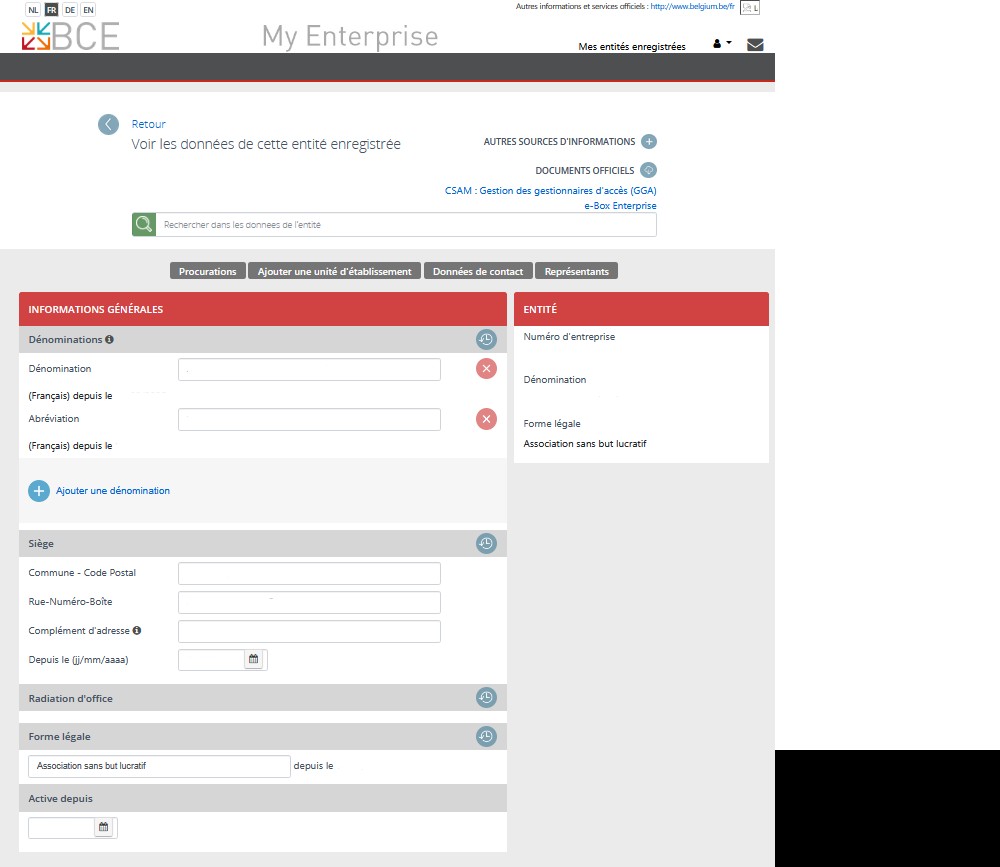Focus Rue-Numéro-Boîte field
Screen dimensions: 1000x867
pos(309,602)
